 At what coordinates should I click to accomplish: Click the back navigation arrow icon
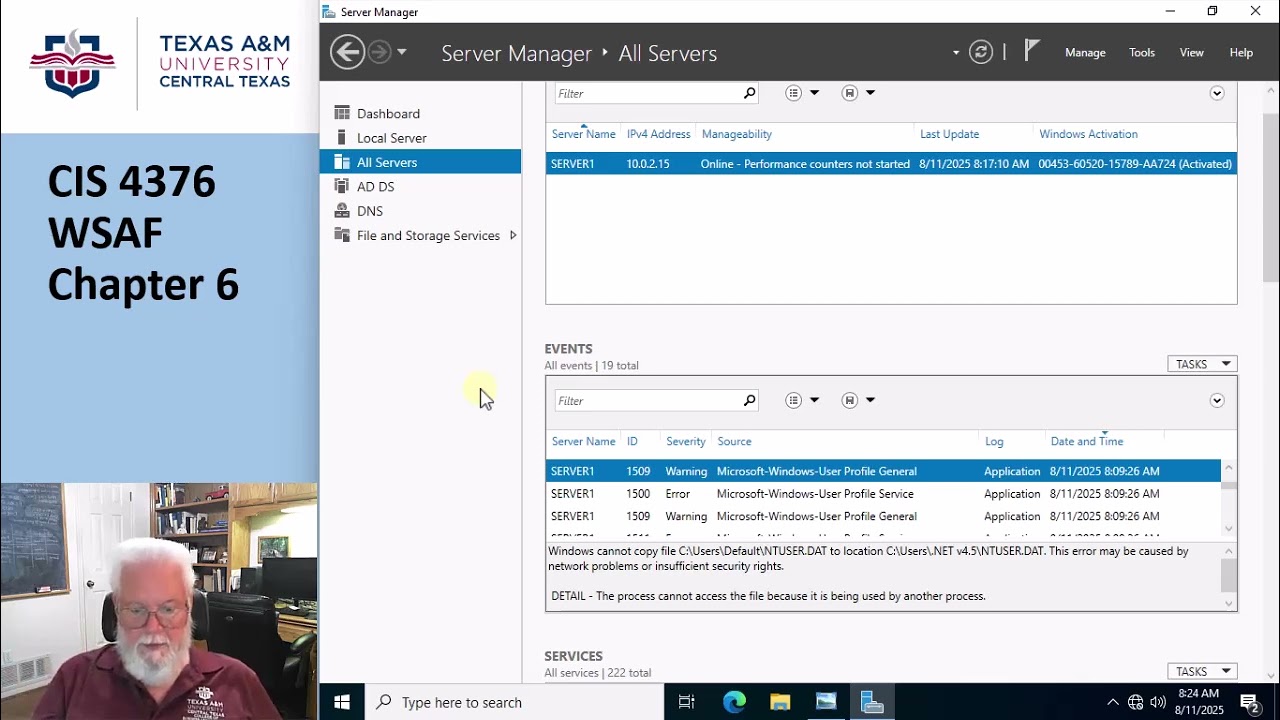point(347,52)
